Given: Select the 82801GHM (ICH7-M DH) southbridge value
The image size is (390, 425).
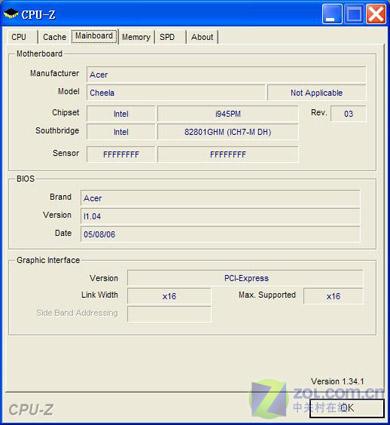Looking at the screenshot, I should [x=228, y=132].
